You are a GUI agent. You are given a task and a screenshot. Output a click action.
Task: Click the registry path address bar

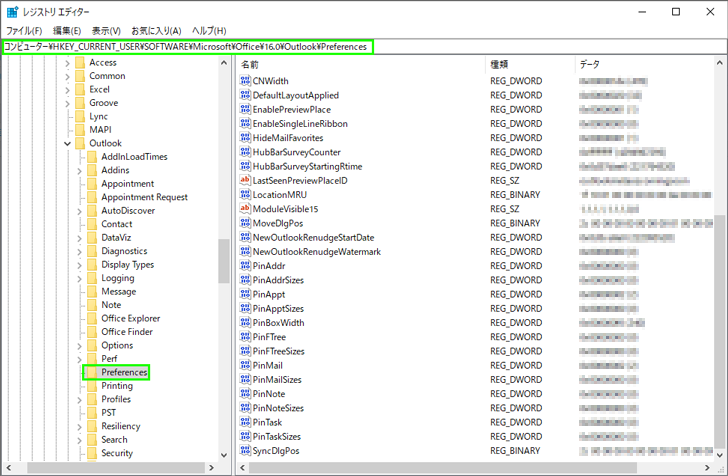click(x=364, y=47)
